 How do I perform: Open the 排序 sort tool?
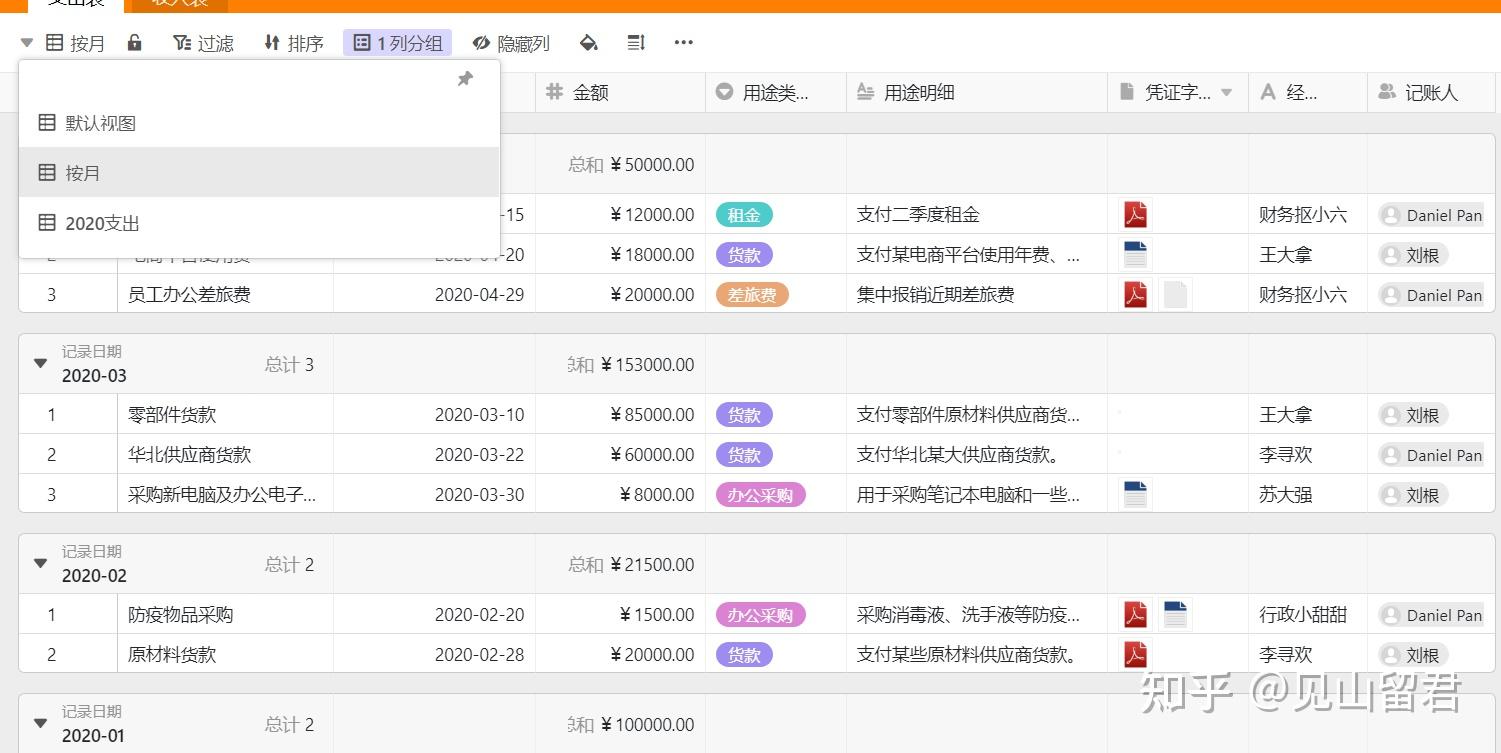coord(293,43)
